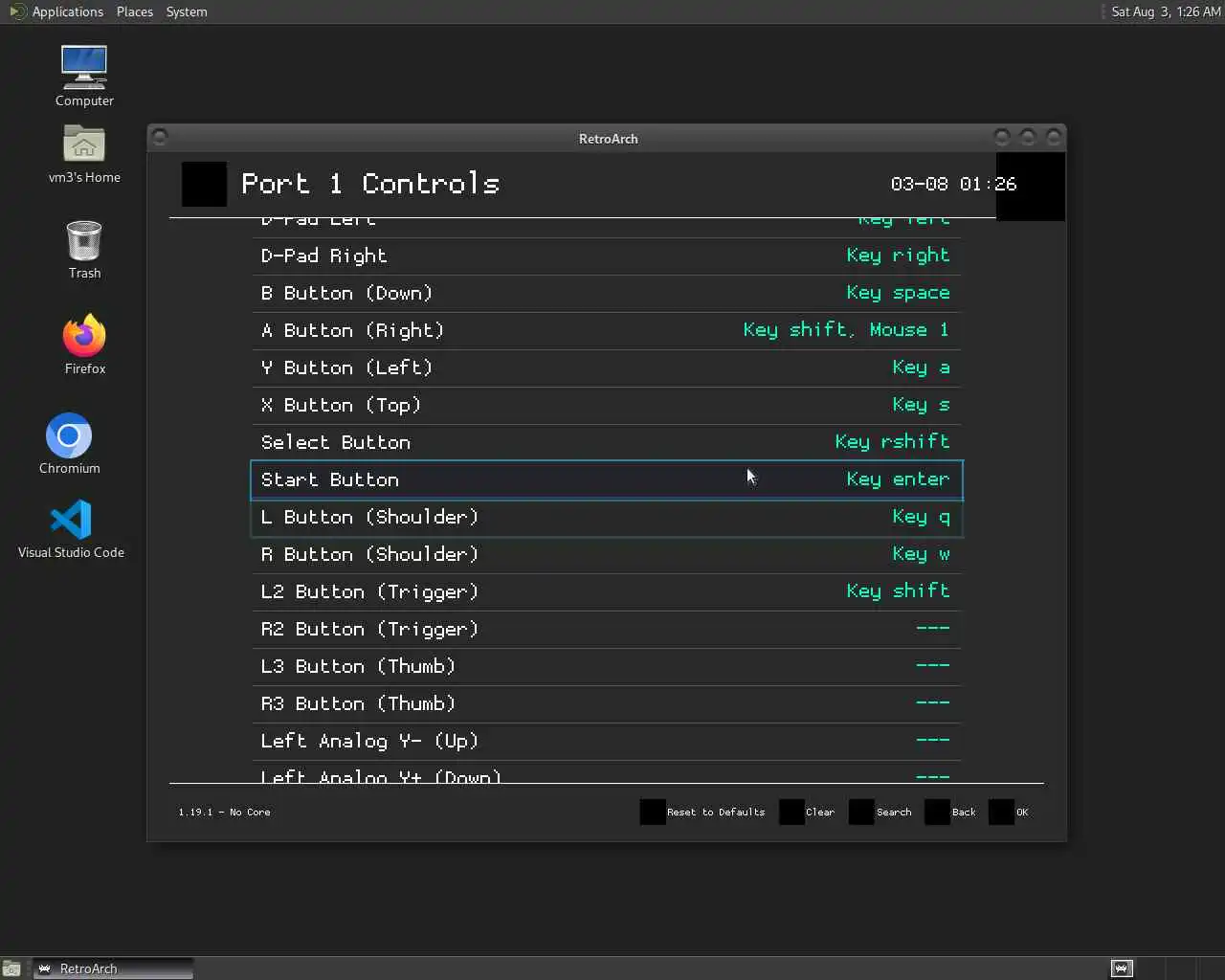The width and height of the screenshot is (1225, 980).
Task: Select the D-Pad Right binding row
Action: (607, 256)
